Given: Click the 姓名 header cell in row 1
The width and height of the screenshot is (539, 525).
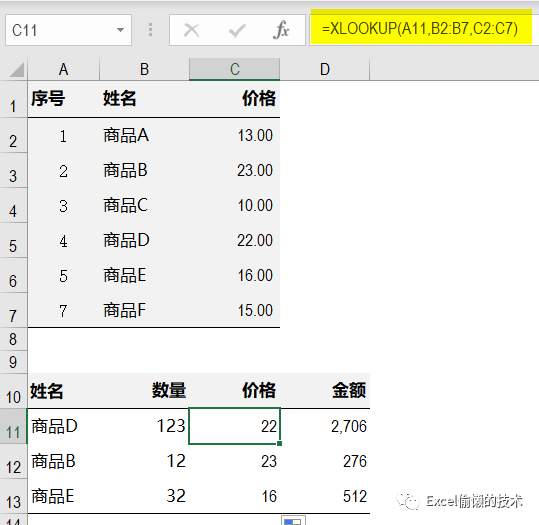Looking at the screenshot, I should pyautogui.click(x=144, y=100).
